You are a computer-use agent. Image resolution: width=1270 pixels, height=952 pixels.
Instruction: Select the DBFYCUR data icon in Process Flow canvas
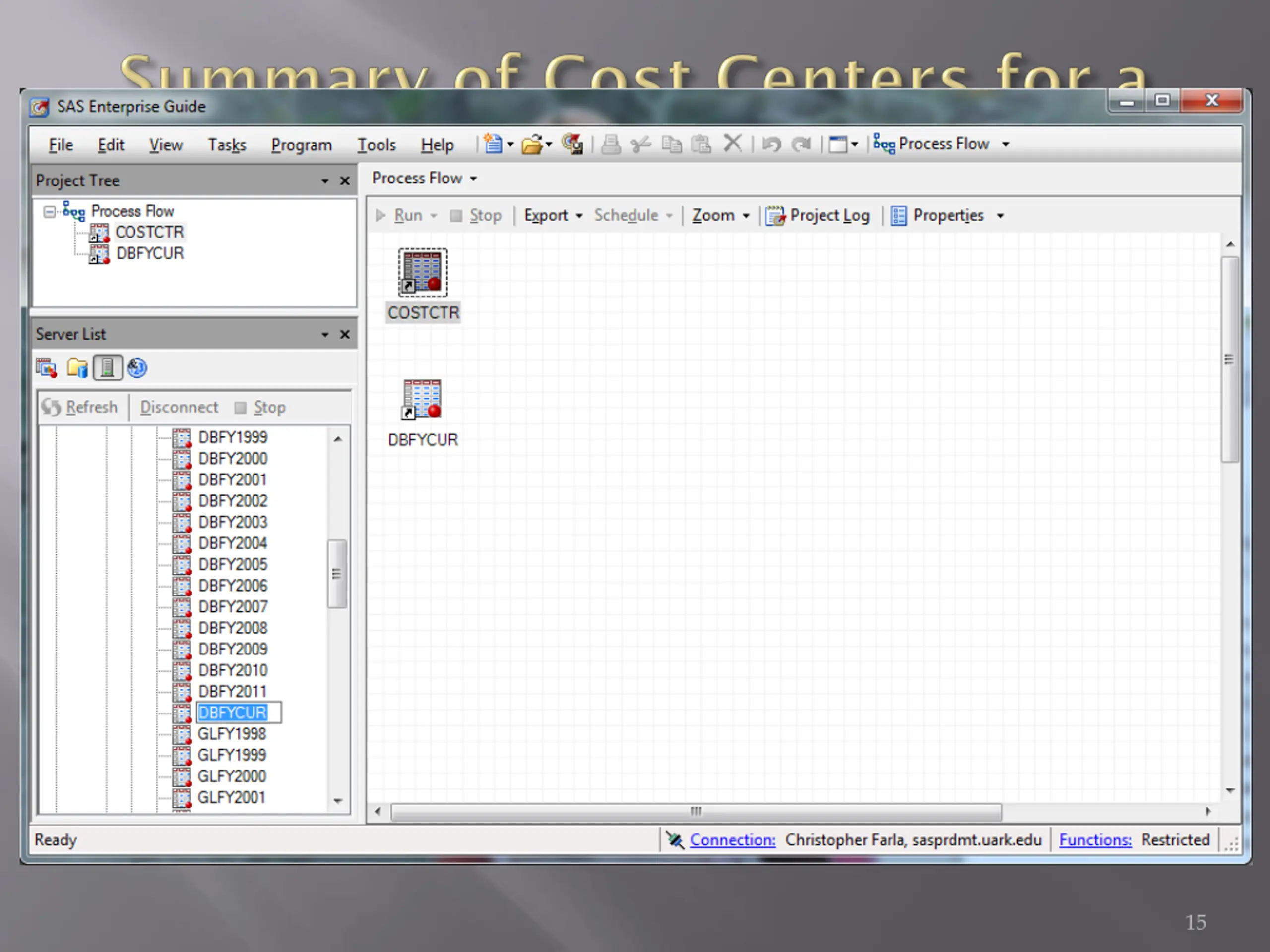(x=422, y=399)
